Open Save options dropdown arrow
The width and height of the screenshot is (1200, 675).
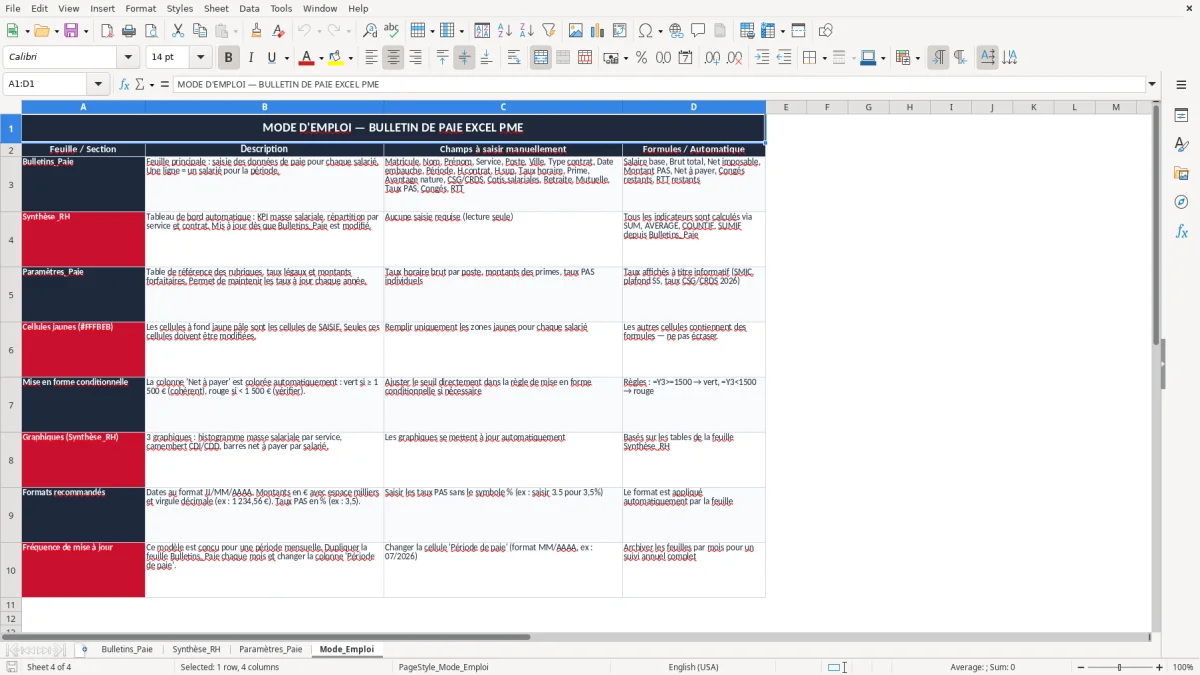(x=86, y=31)
